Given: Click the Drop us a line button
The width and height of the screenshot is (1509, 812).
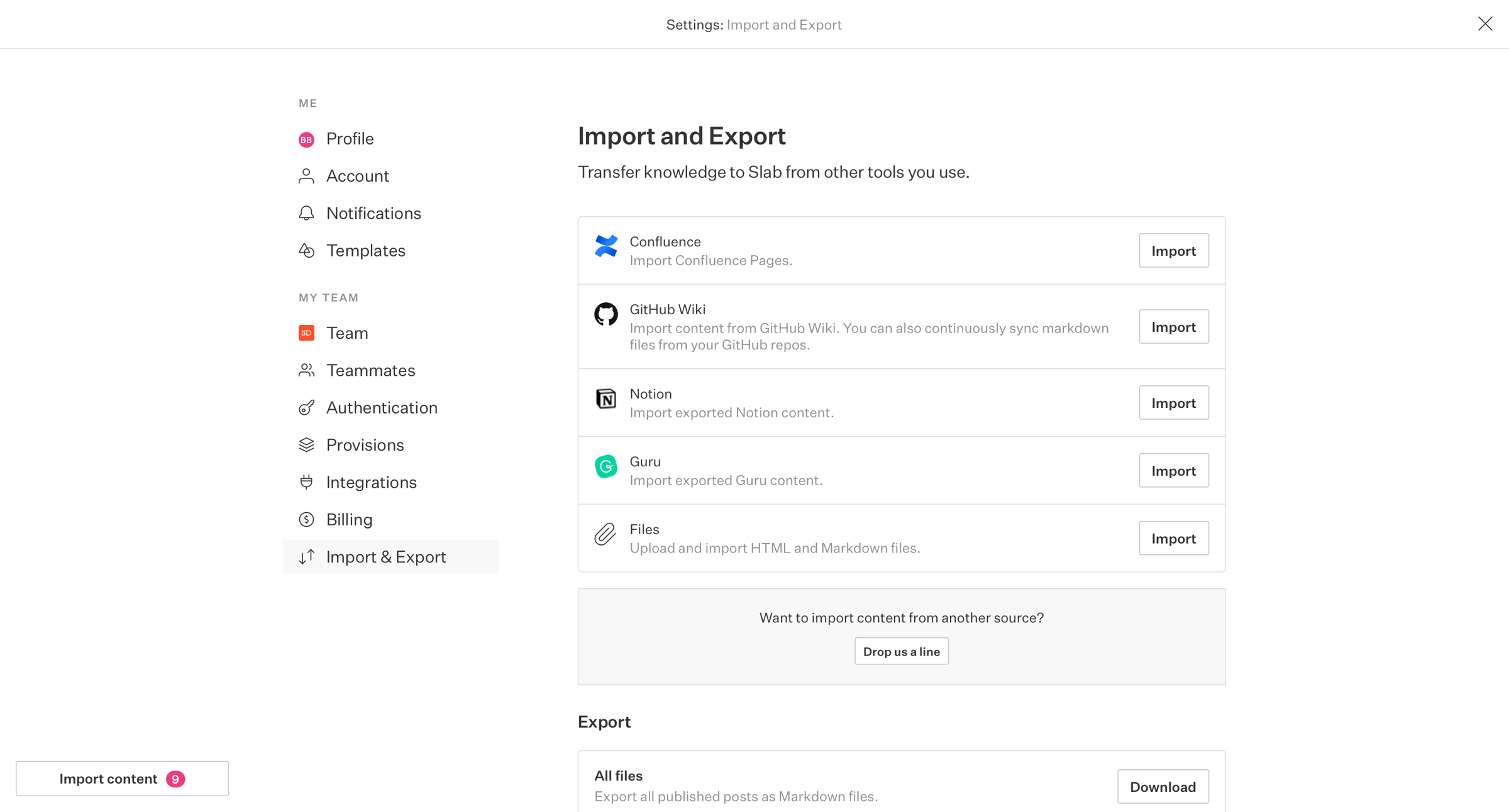Looking at the screenshot, I should (901, 651).
